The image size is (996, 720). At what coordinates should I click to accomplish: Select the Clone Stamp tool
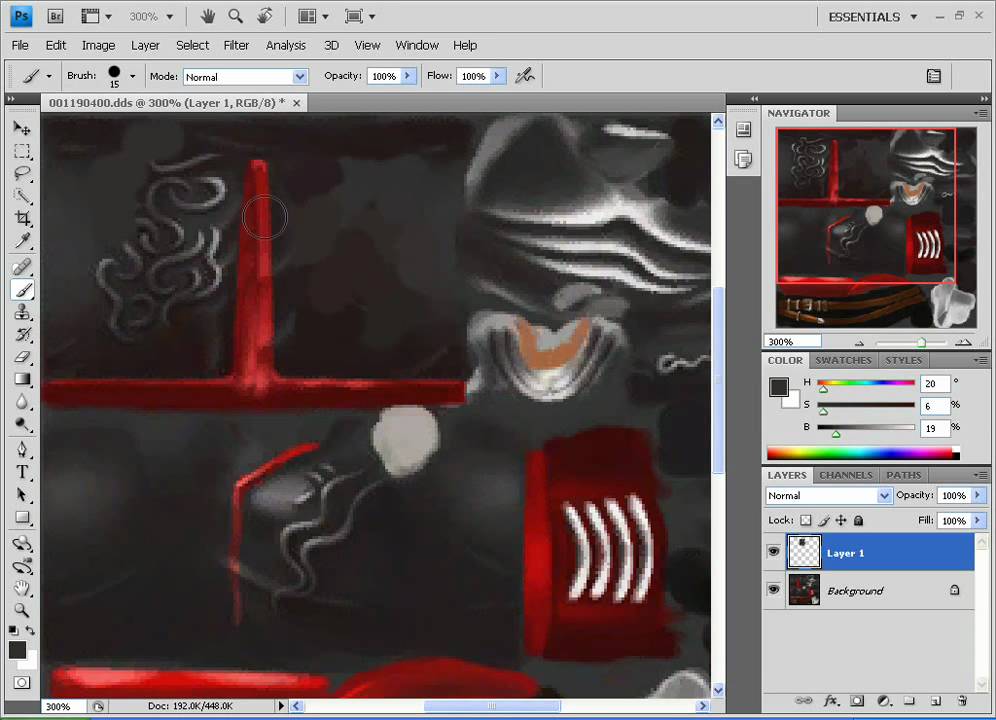(x=22, y=312)
